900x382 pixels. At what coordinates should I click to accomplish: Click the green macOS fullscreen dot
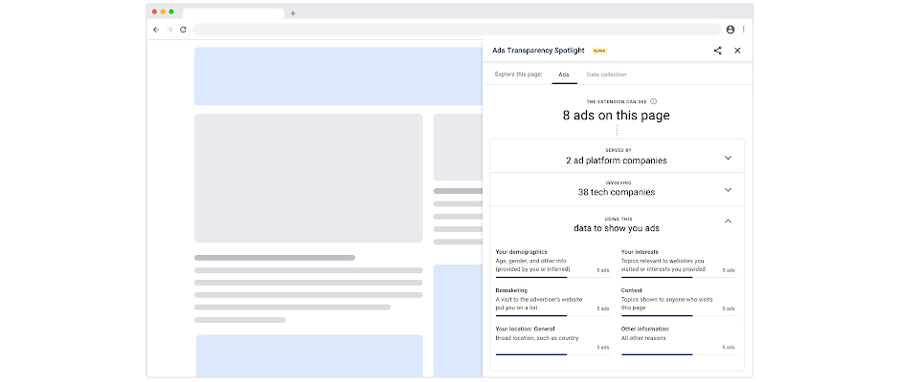click(x=171, y=11)
